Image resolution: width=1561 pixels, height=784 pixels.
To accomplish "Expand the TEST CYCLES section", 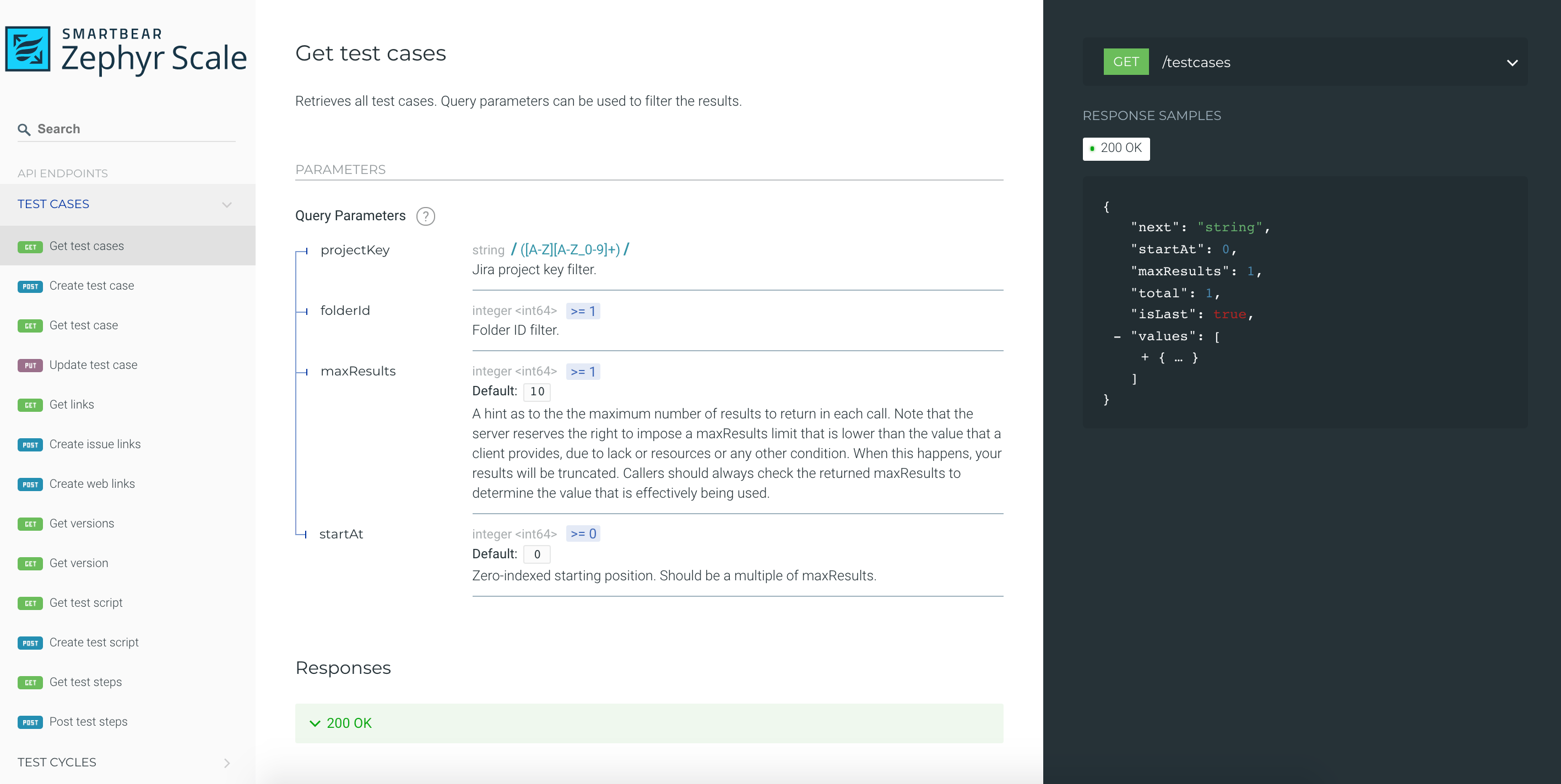I will pos(227,763).
